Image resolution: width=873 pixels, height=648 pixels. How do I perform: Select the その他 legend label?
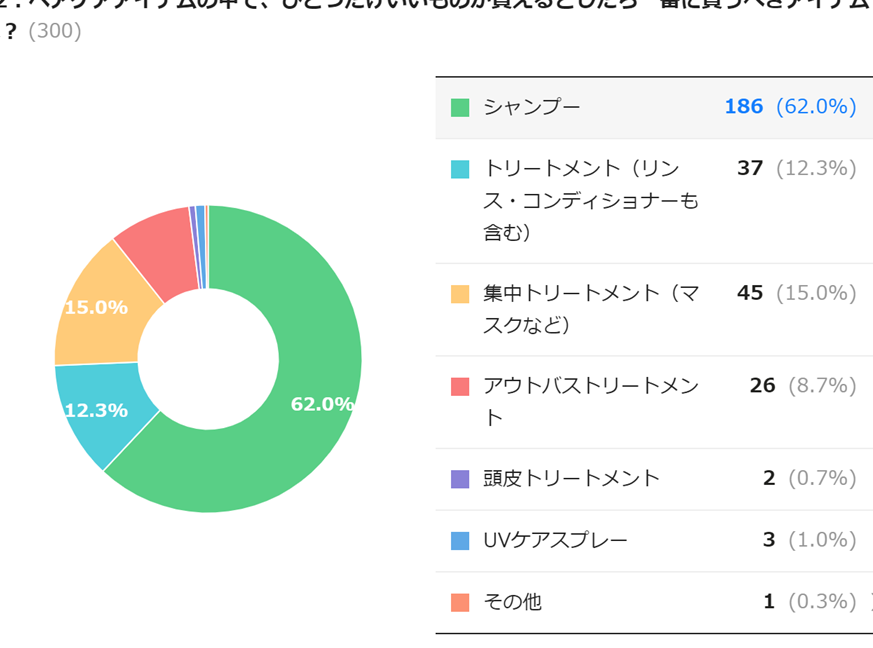point(512,602)
